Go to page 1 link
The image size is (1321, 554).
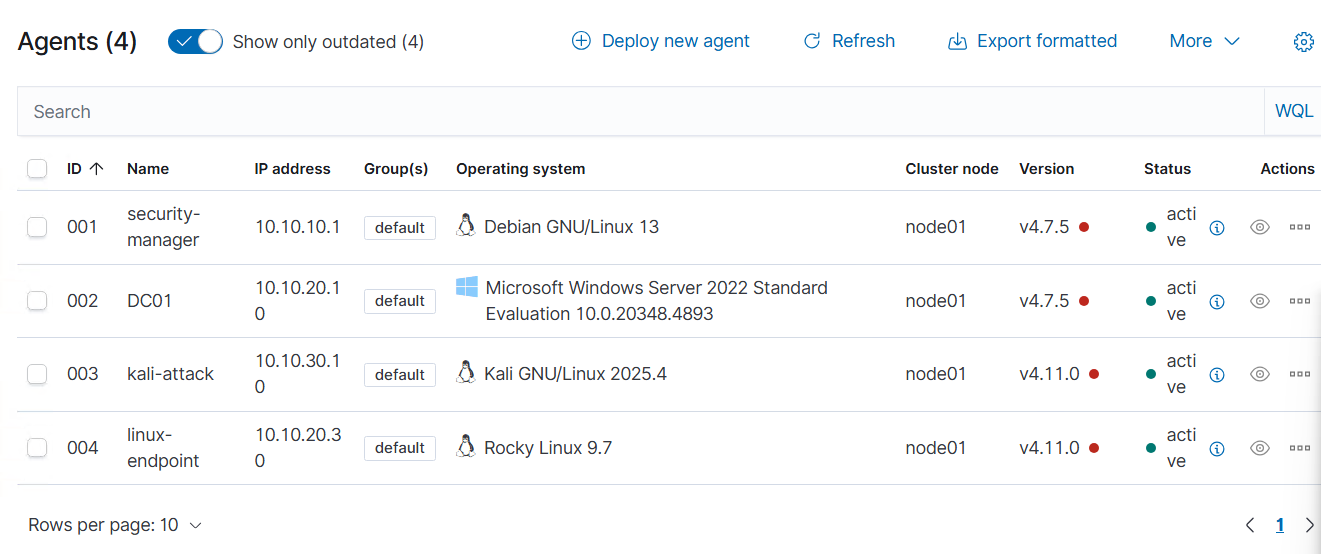click(x=1280, y=525)
